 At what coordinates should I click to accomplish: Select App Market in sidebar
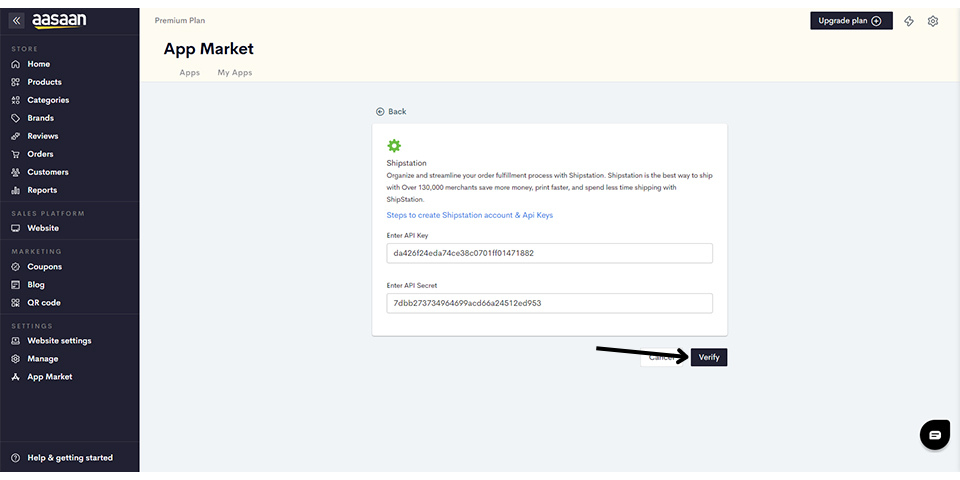coord(50,377)
